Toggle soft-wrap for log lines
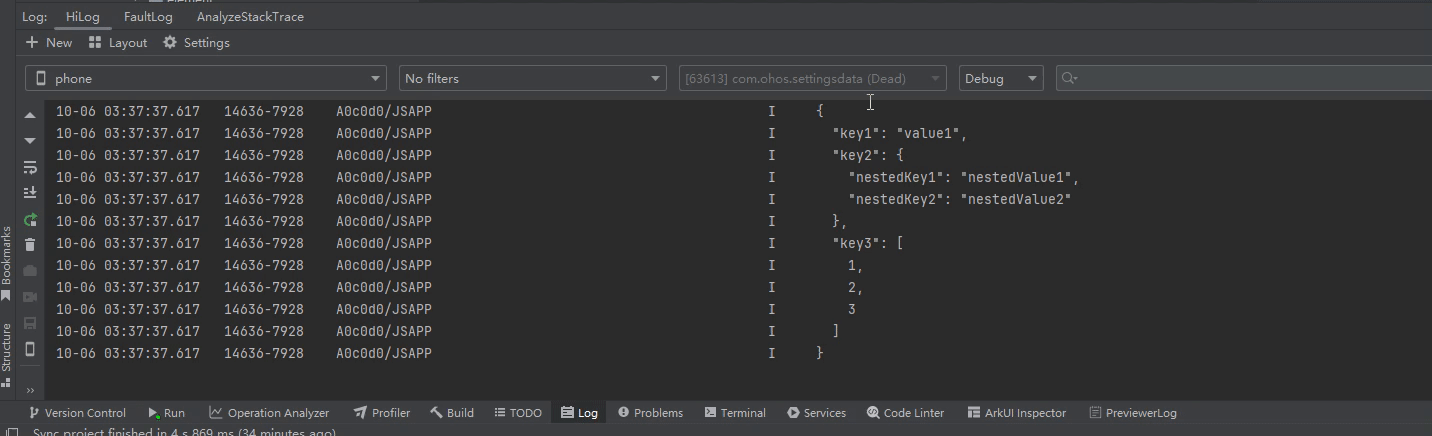This screenshot has width=1432, height=436. coord(30,167)
